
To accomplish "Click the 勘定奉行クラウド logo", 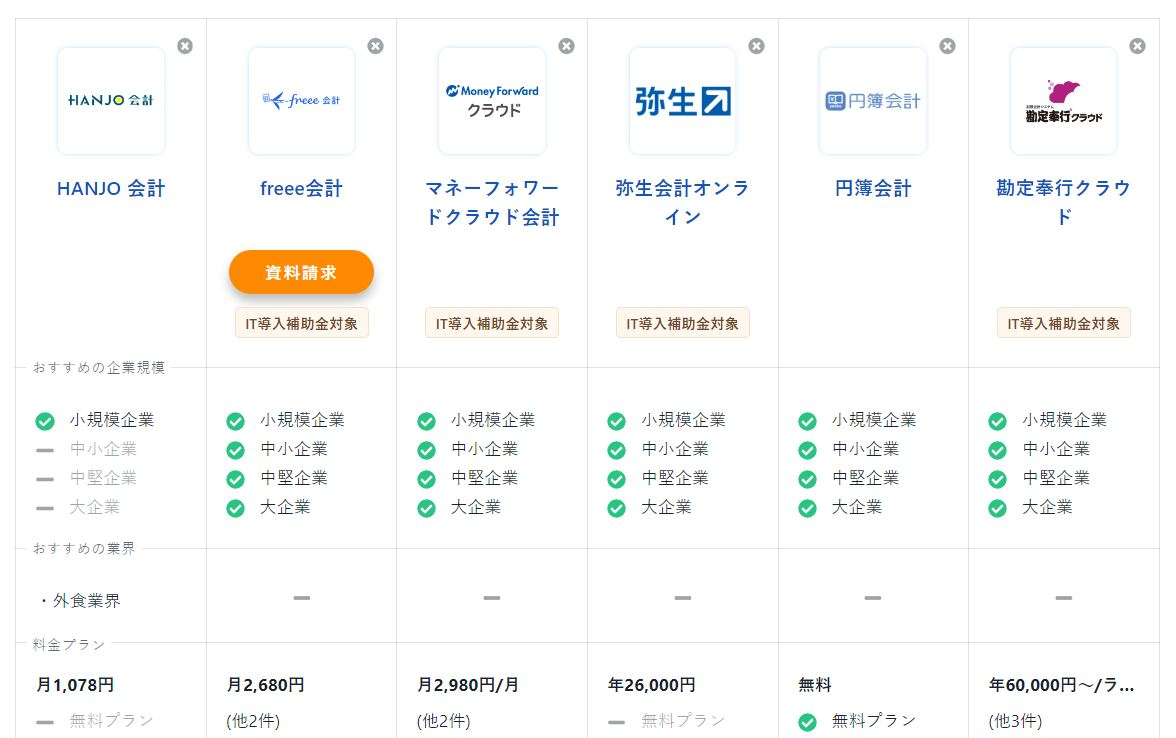I will (x=1063, y=101).
